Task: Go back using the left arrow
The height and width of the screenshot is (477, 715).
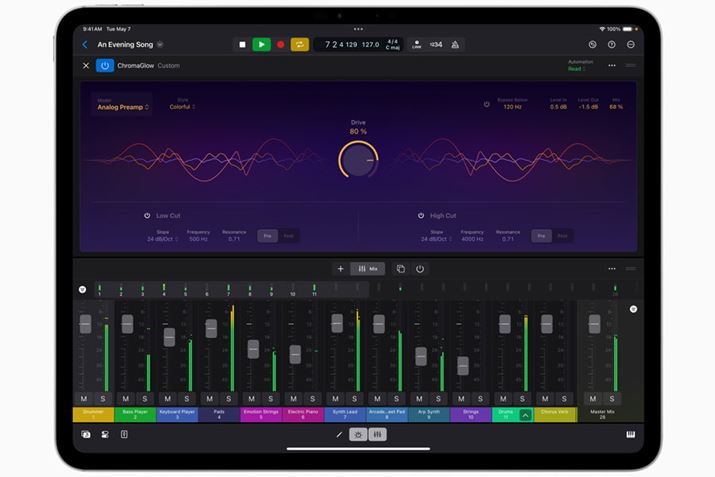Action: coord(85,45)
